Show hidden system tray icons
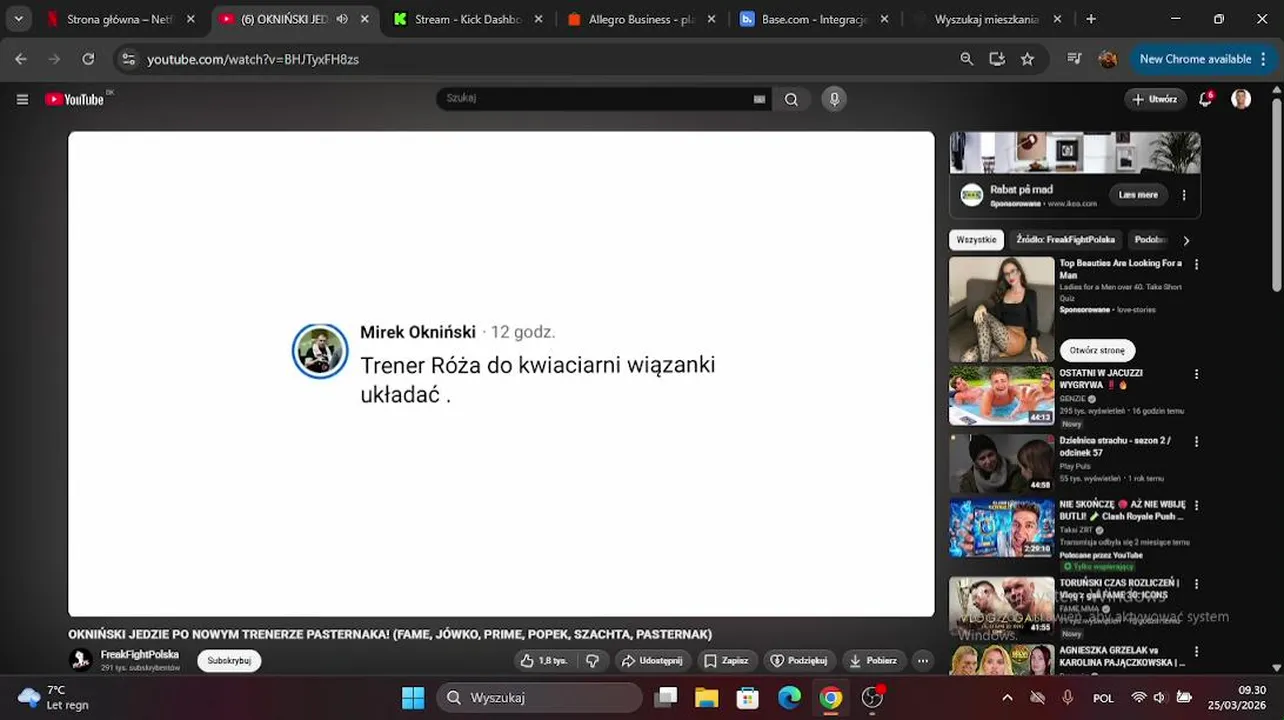Image resolution: width=1284 pixels, height=720 pixels. [x=1007, y=698]
